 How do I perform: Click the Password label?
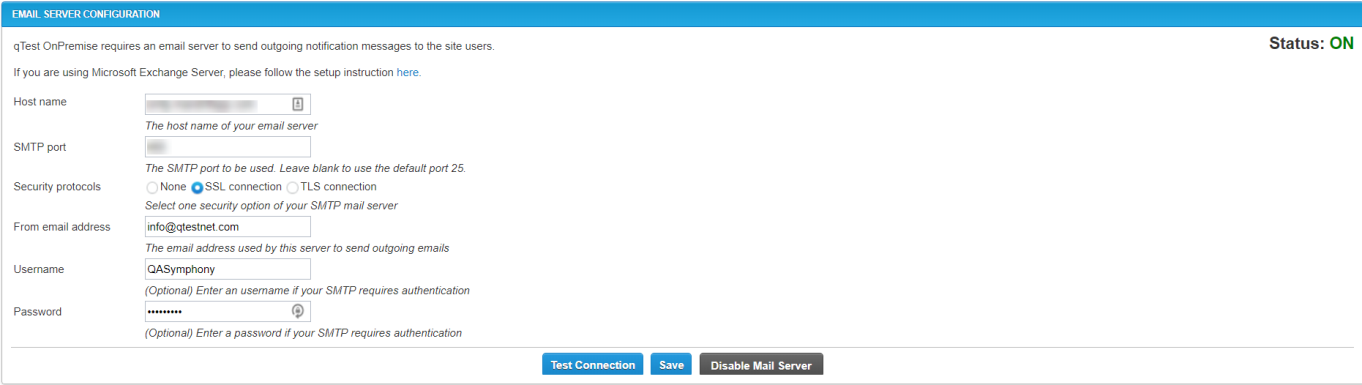[38, 312]
